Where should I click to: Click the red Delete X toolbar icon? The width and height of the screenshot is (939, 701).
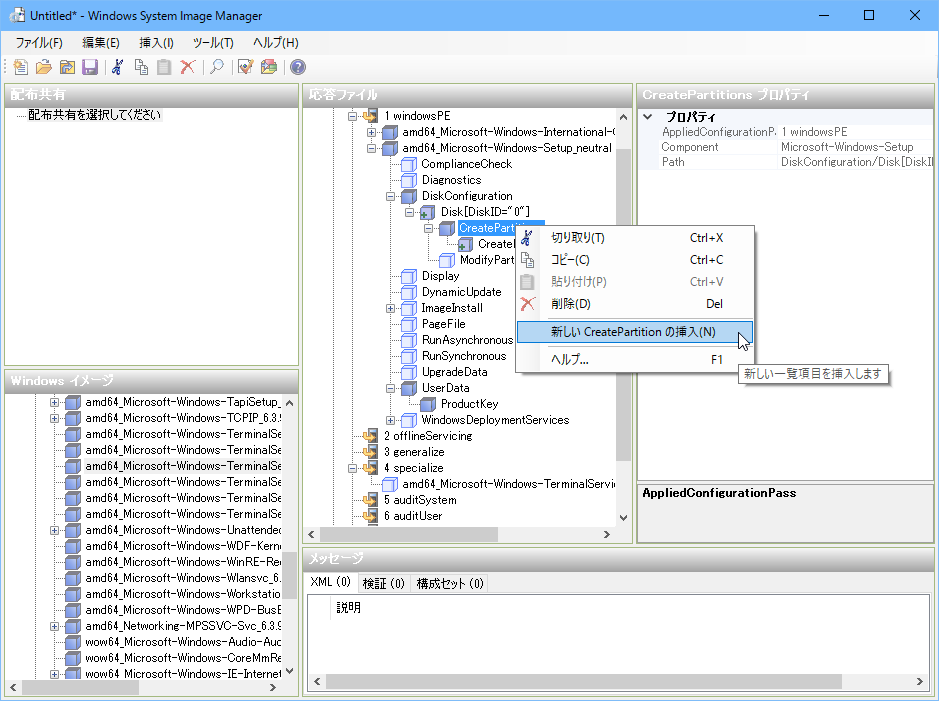pos(187,67)
